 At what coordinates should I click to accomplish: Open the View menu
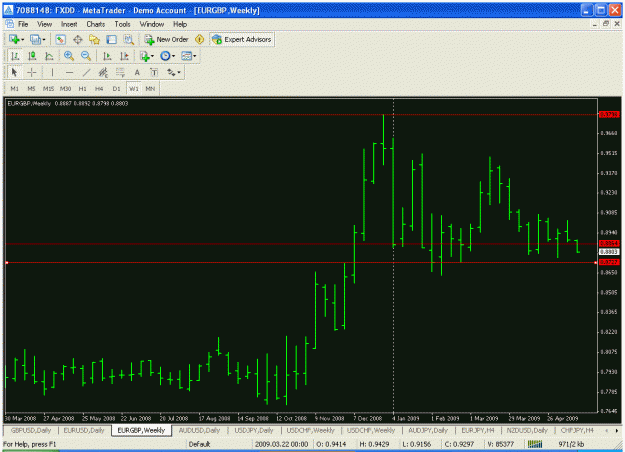[45, 24]
